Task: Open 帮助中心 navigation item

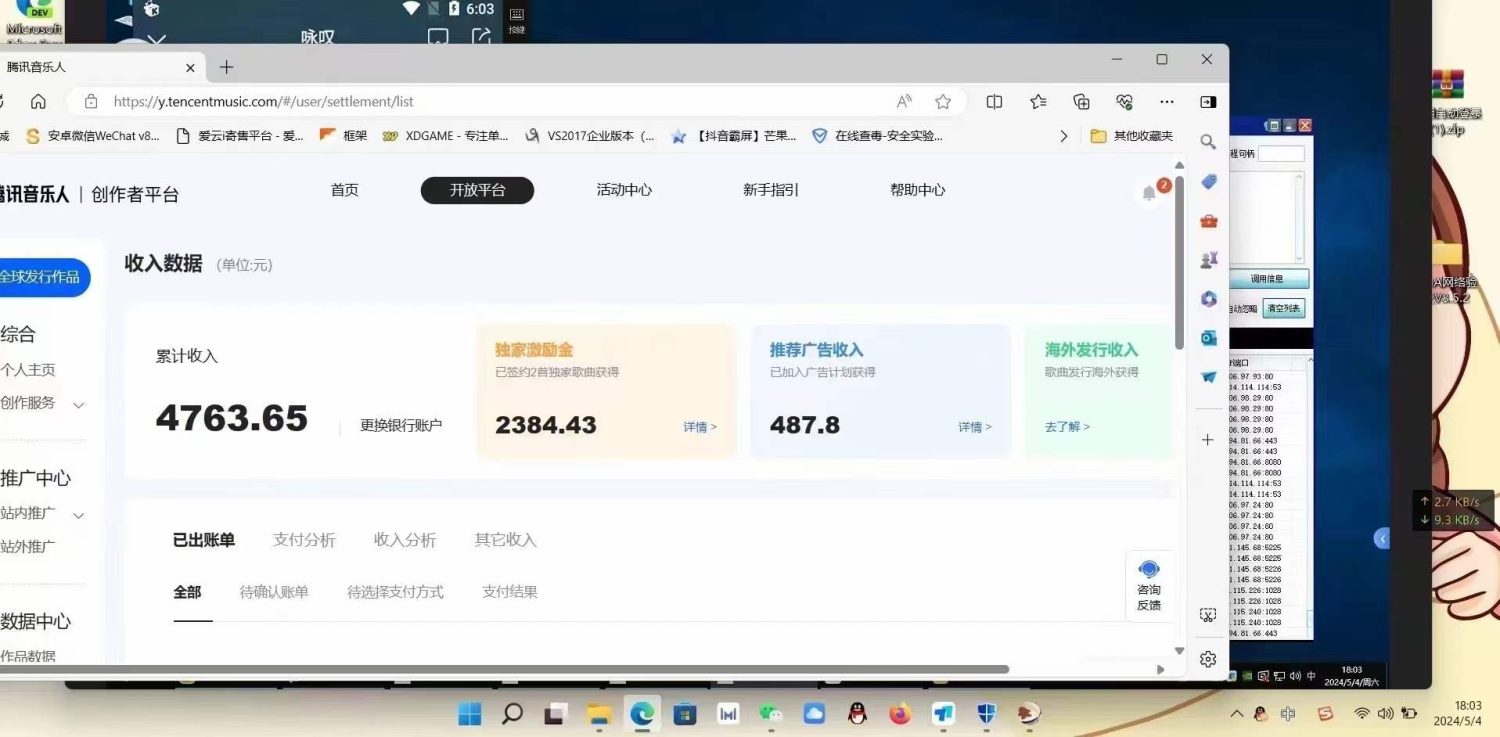Action: (x=918, y=190)
